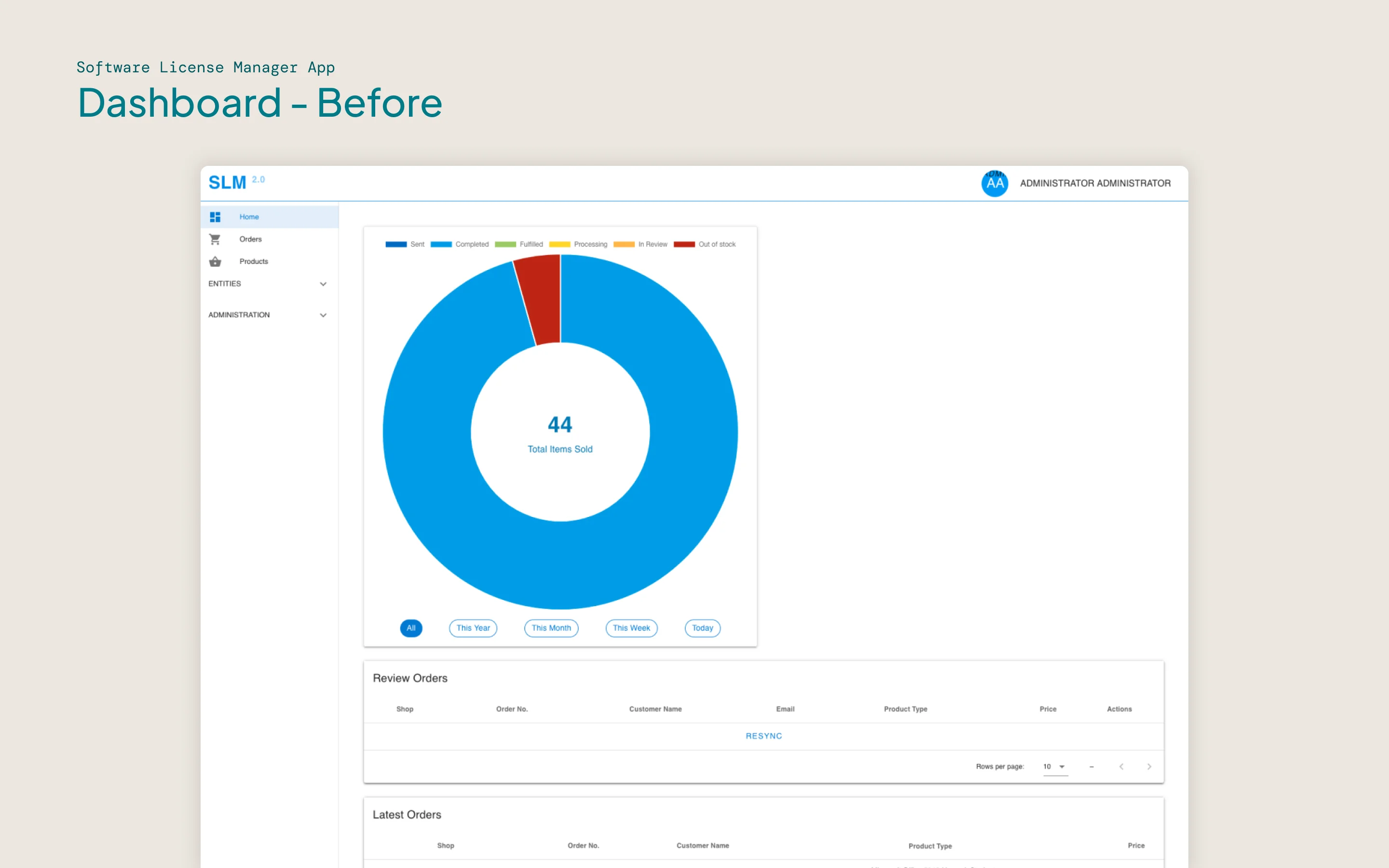Image resolution: width=1389 pixels, height=868 pixels.
Task: Click the Total Items Sold label
Action: (560, 449)
